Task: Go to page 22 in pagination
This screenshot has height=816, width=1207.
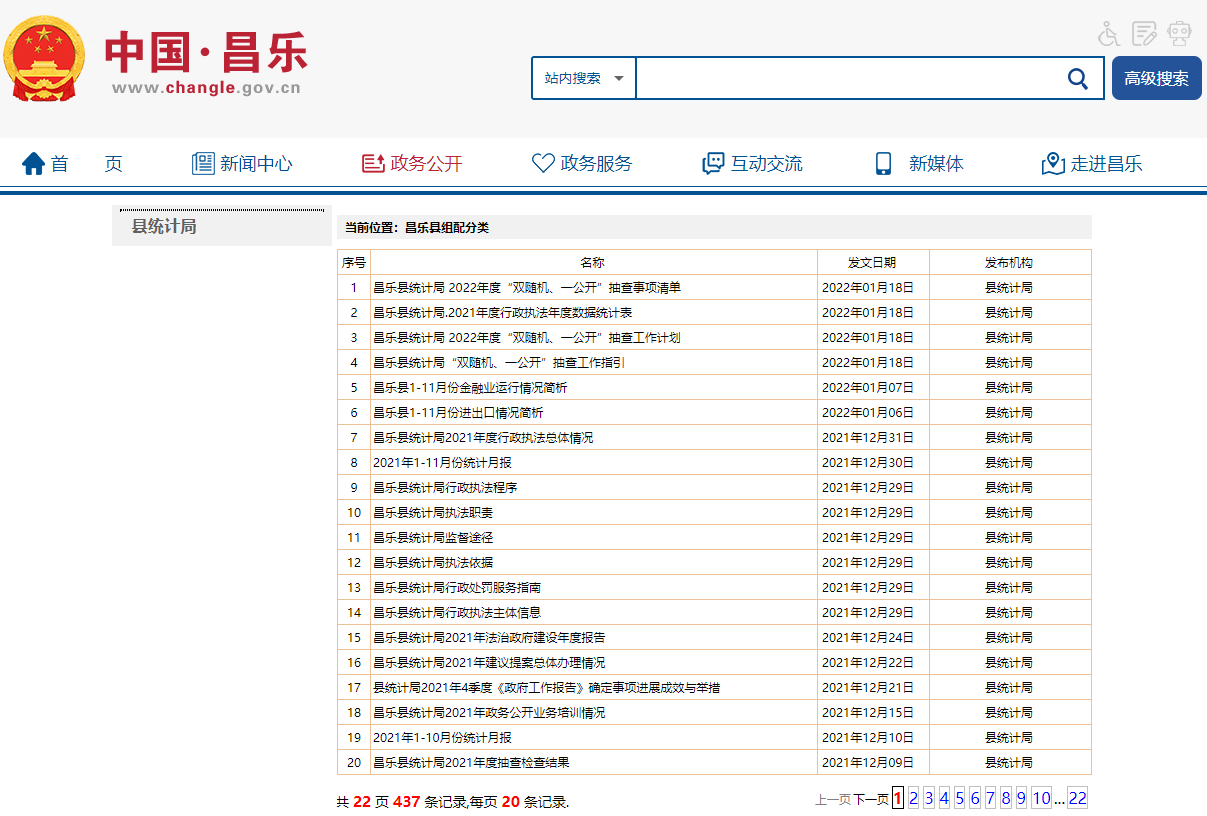Action: tap(1077, 798)
